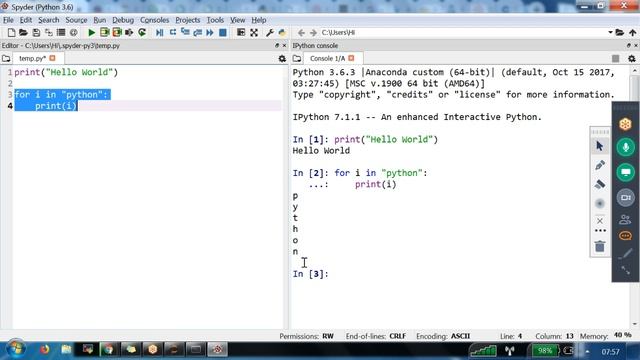Open the Tools menu
The height and width of the screenshot is (360, 640).
(x=215, y=20)
